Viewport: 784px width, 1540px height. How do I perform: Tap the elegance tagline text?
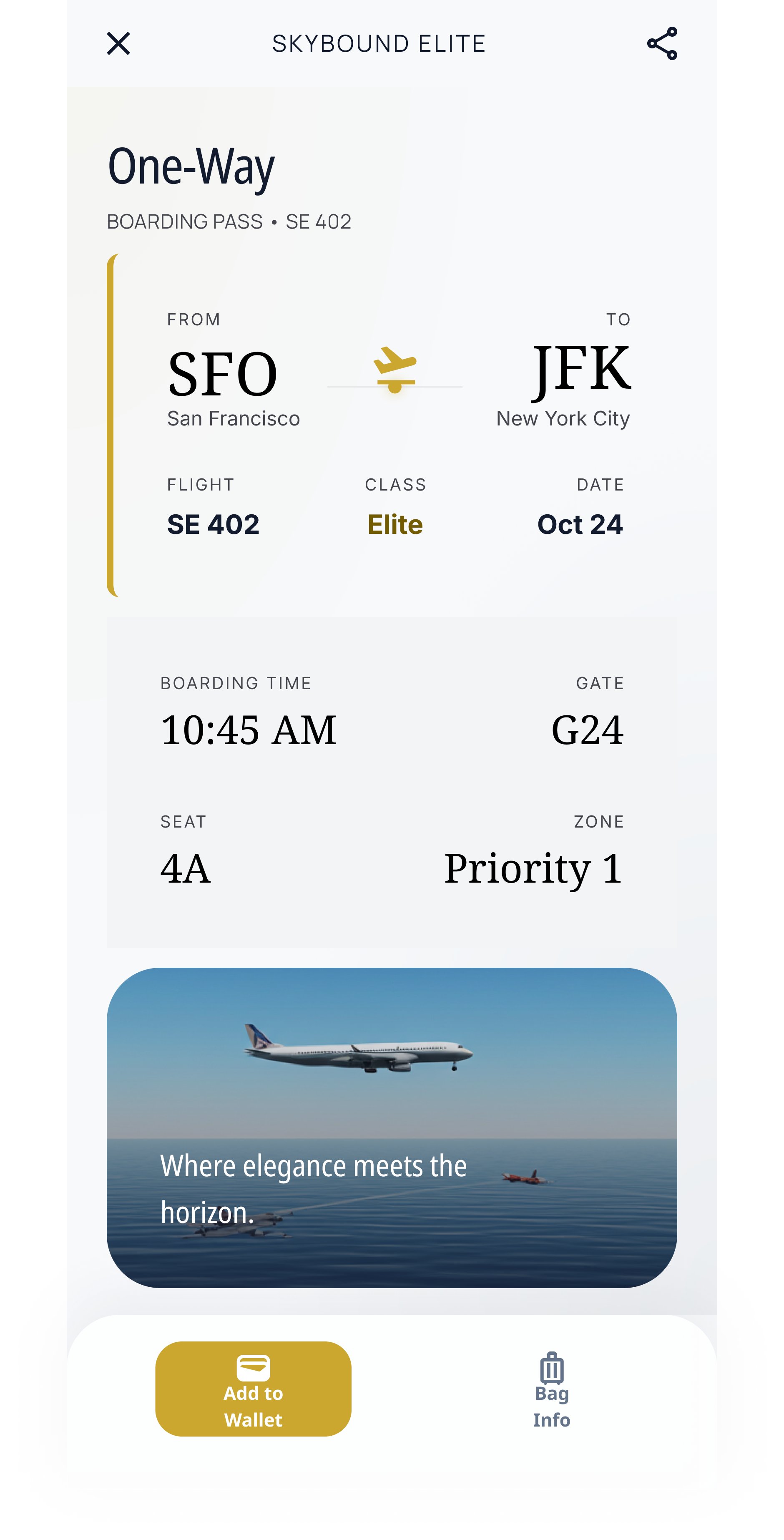[313, 1188]
